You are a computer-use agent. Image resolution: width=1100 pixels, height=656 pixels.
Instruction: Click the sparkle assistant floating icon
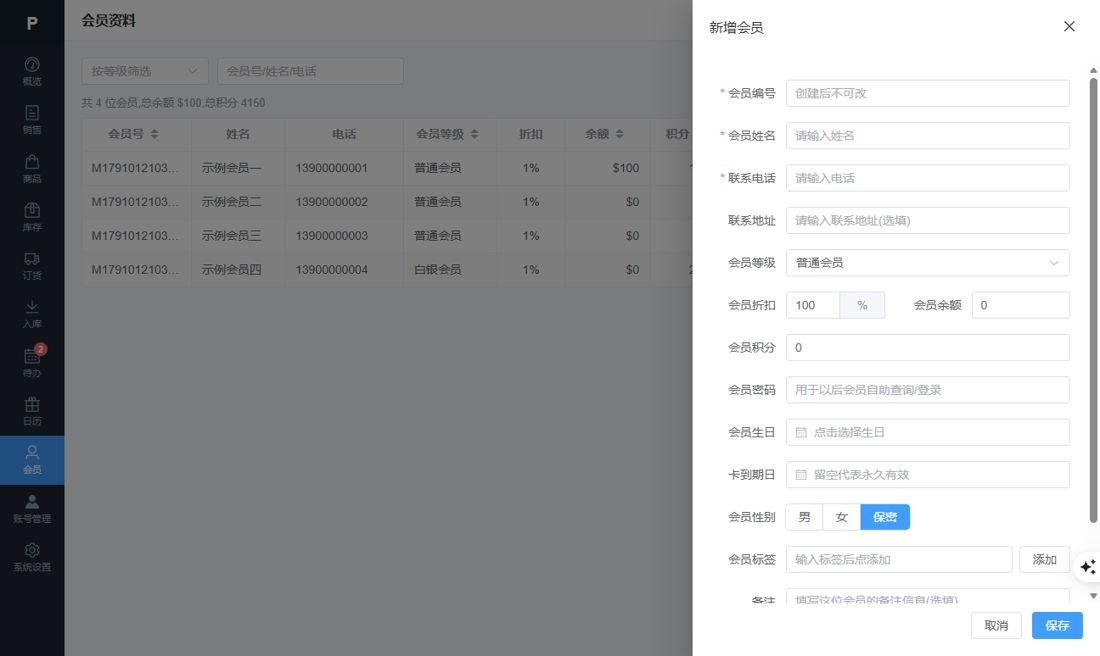coord(1088,566)
